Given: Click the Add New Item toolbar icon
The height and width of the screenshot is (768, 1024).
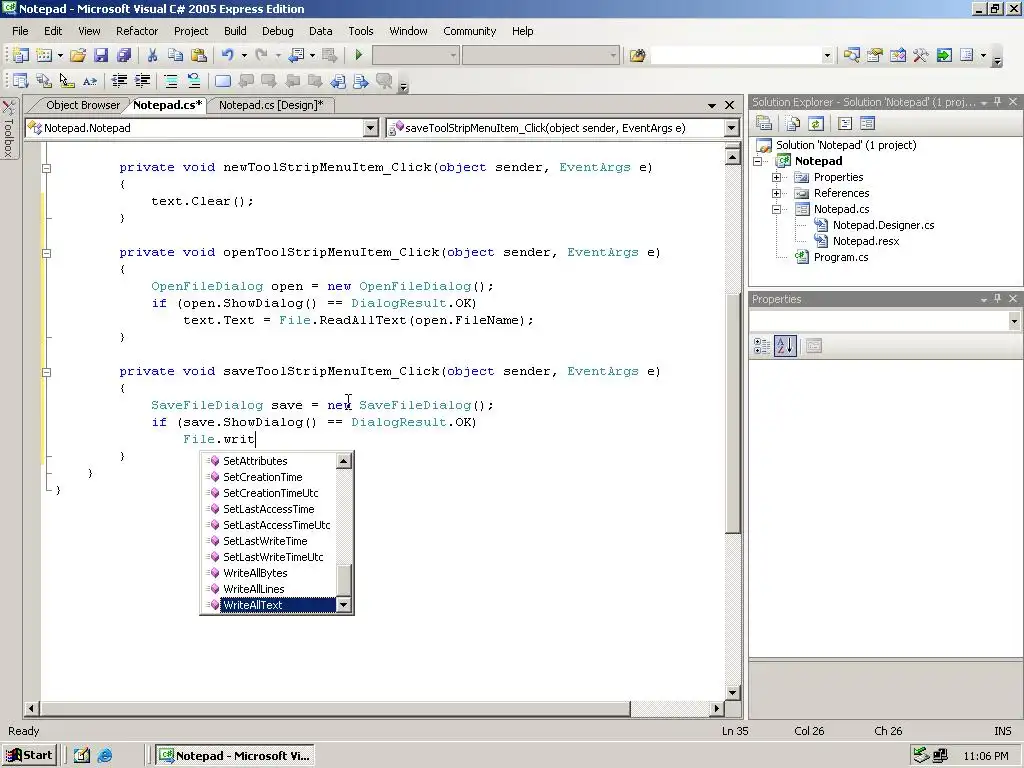Looking at the screenshot, I should tap(44, 56).
